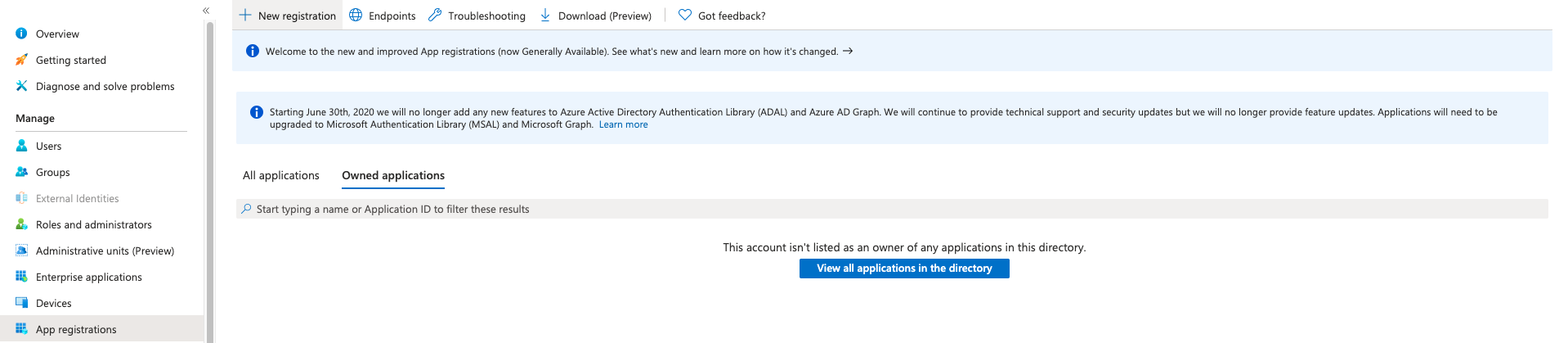
Task: Open Endpoints globe icon
Action: tap(356, 16)
